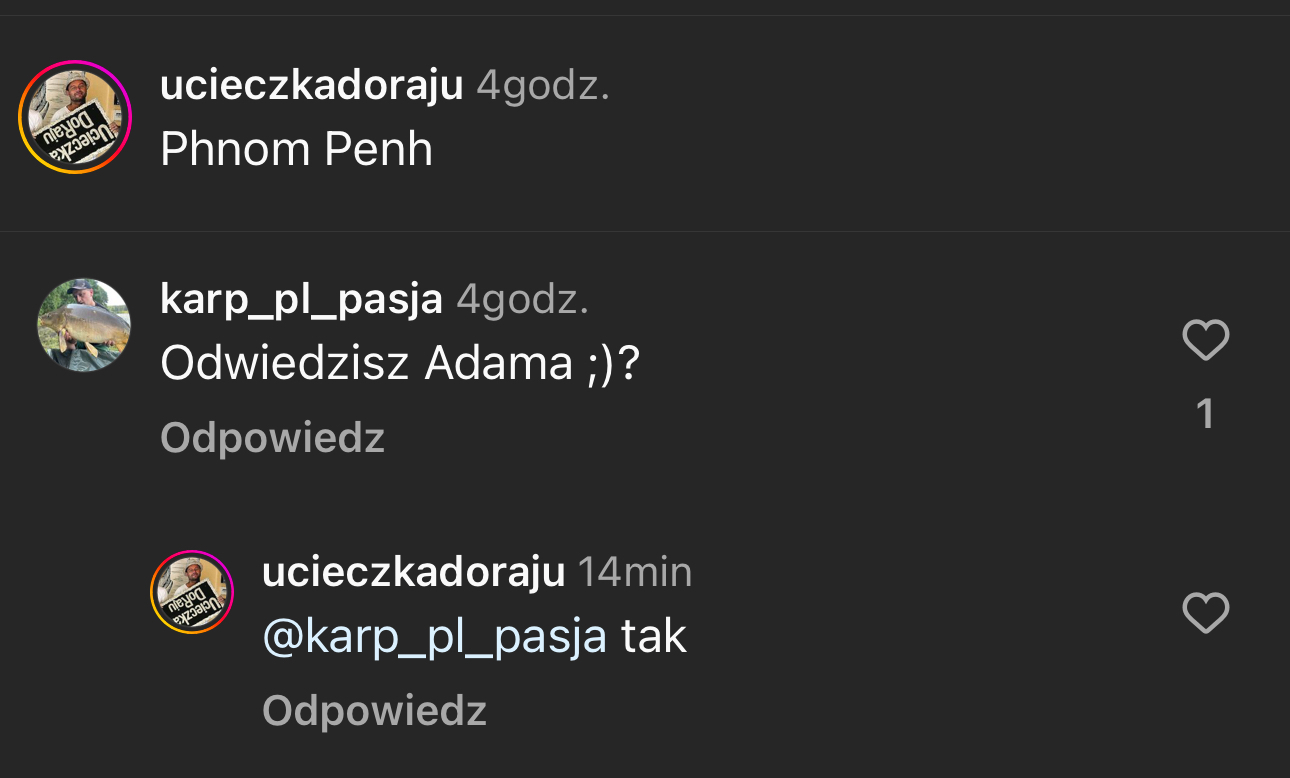Like the karp_pl_pasja comment with heart

click(1205, 341)
